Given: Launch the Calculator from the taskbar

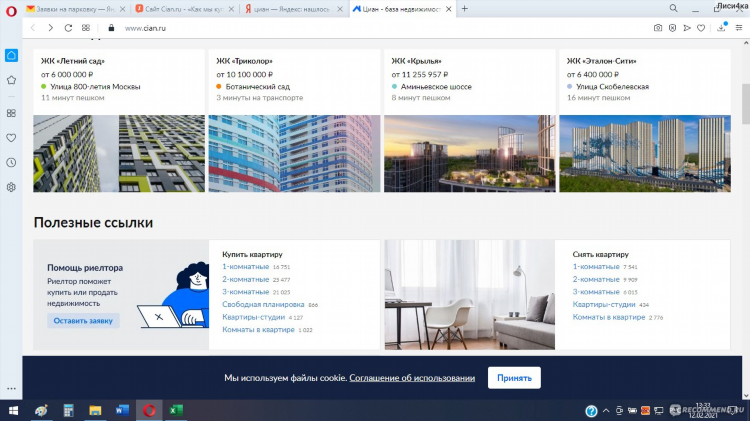Looking at the screenshot, I should click(68, 410).
